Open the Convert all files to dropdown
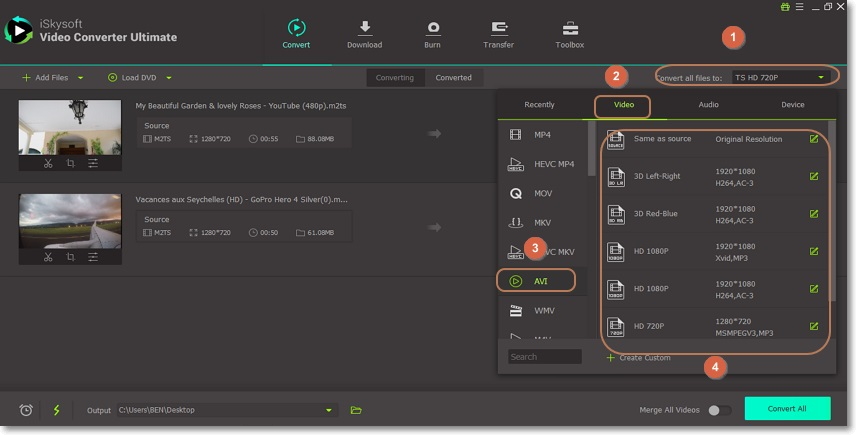This screenshot has height=435, width=856. [x=780, y=77]
